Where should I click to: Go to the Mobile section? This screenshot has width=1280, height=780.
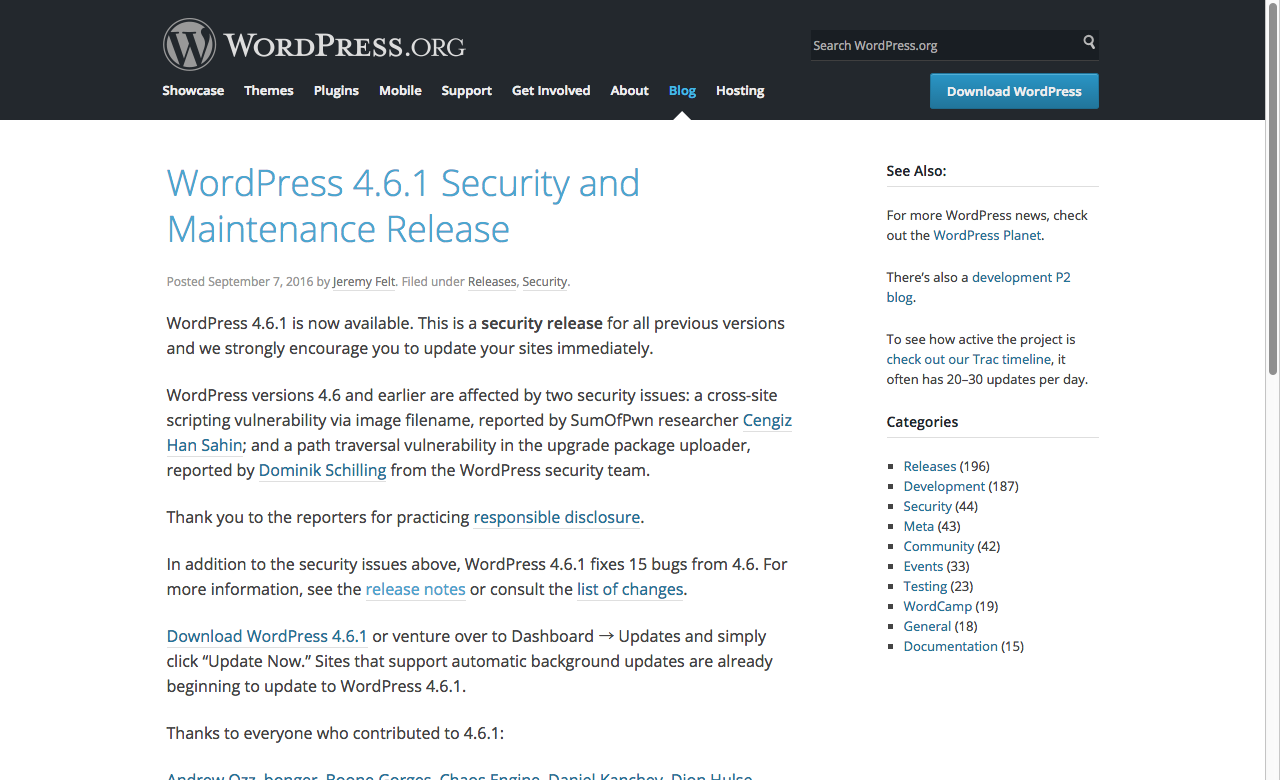tap(400, 90)
